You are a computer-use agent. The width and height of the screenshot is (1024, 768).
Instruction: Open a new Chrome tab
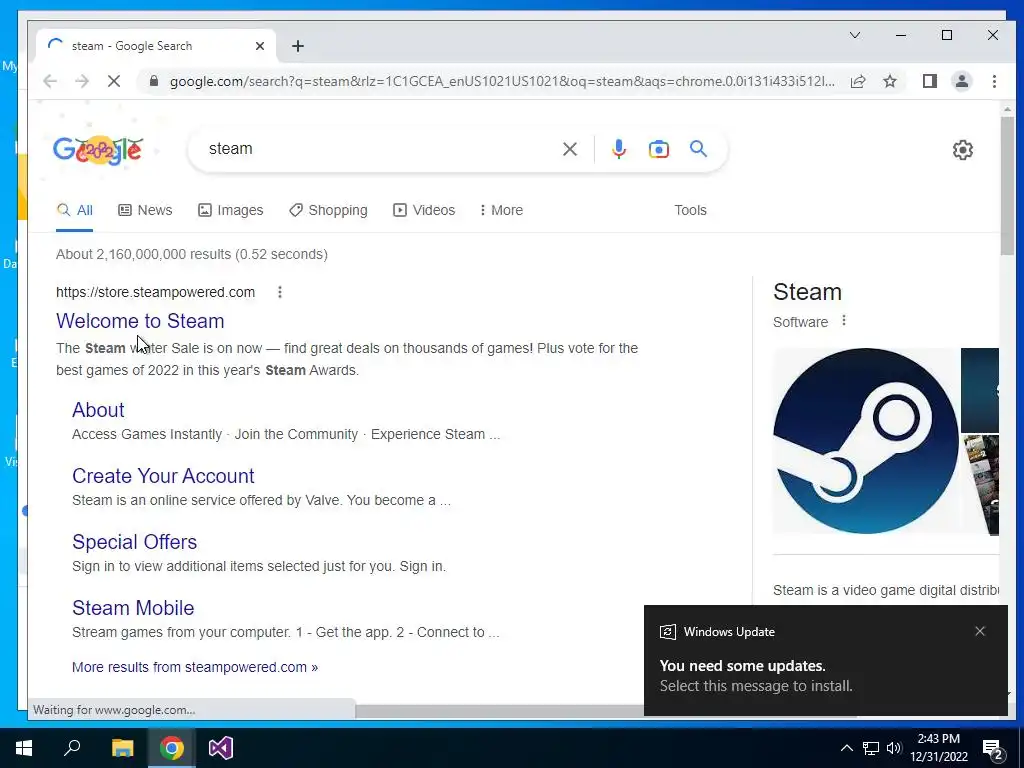(298, 46)
